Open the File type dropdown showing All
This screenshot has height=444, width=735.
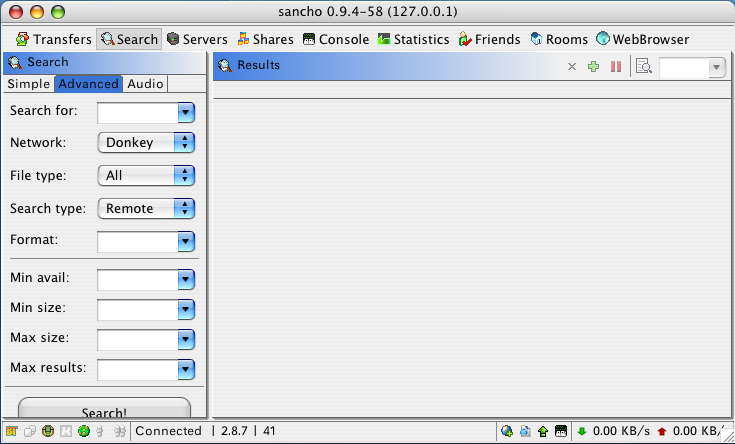coord(146,175)
